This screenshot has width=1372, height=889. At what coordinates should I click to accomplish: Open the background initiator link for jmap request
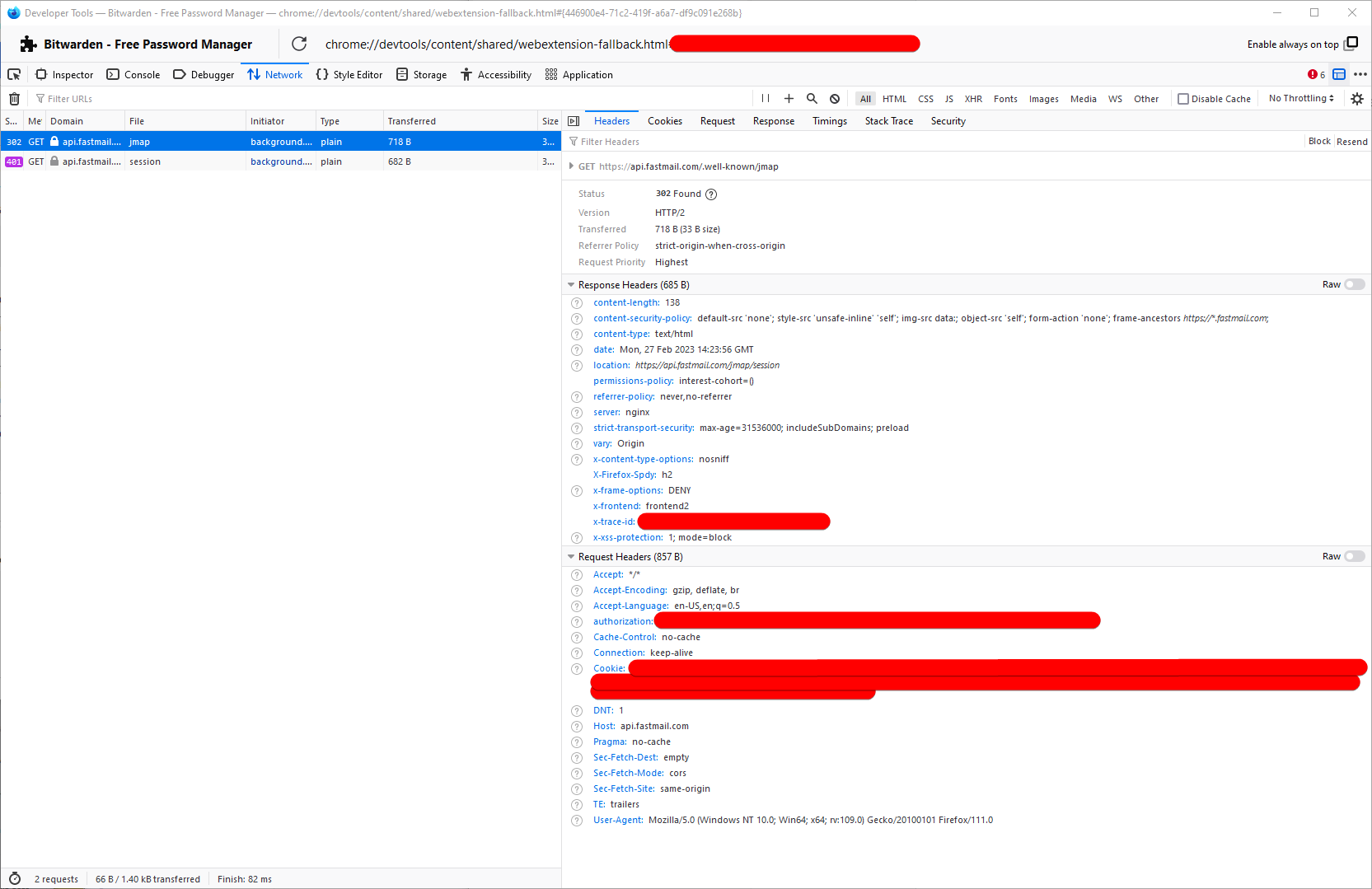tap(282, 142)
